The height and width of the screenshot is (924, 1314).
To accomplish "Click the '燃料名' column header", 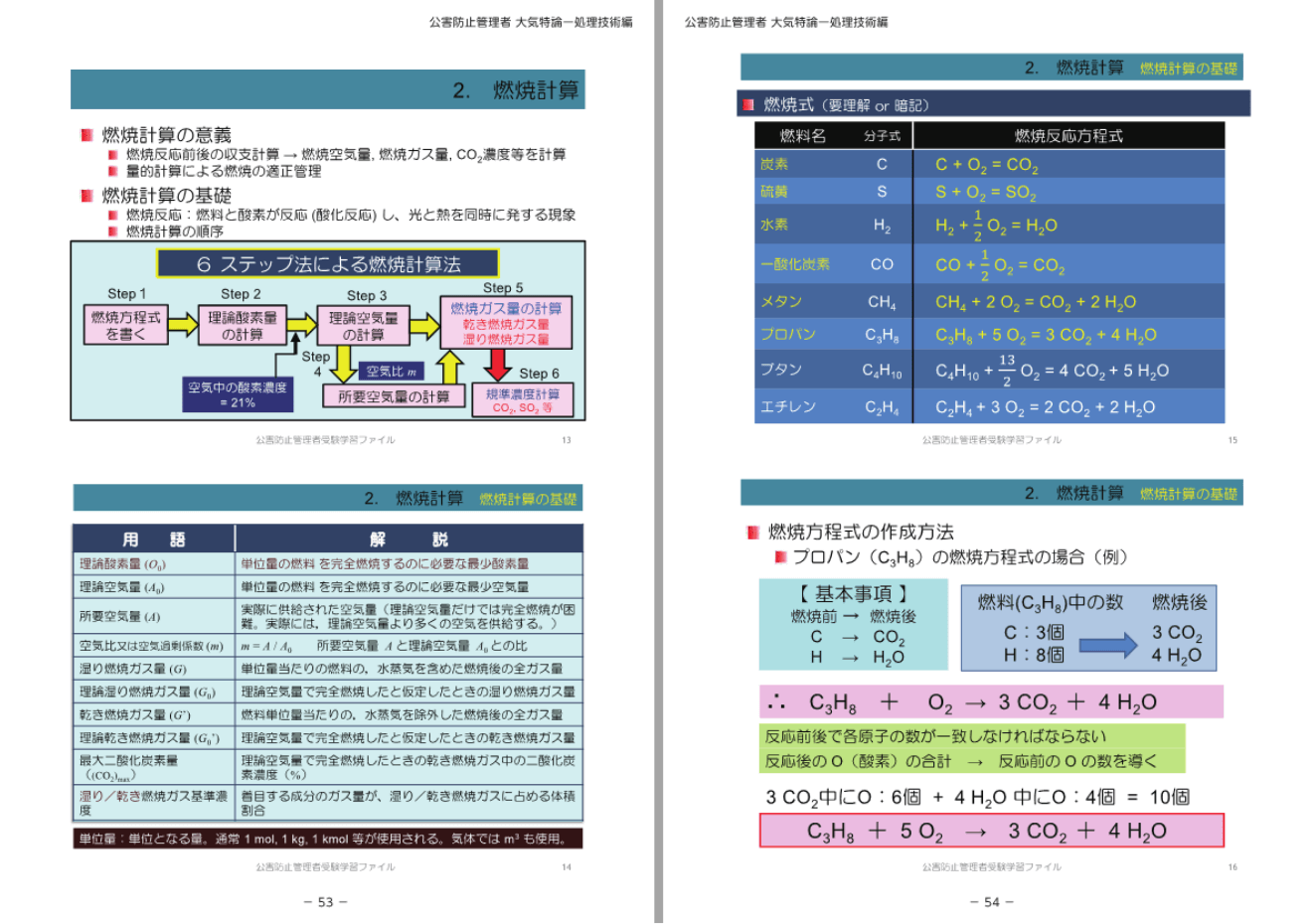I will [x=803, y=136].
